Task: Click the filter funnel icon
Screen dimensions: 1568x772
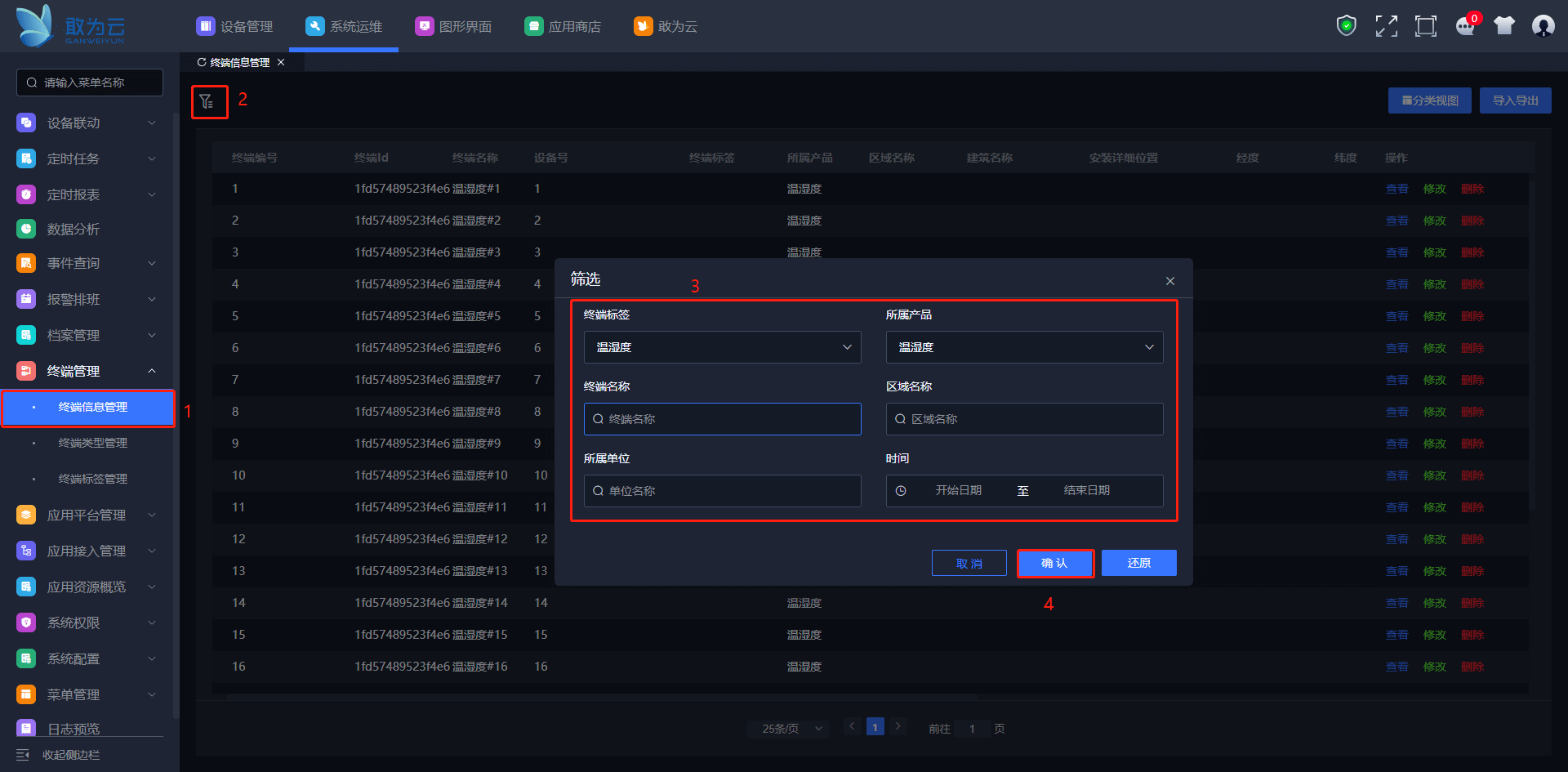Action: (207, 102)
